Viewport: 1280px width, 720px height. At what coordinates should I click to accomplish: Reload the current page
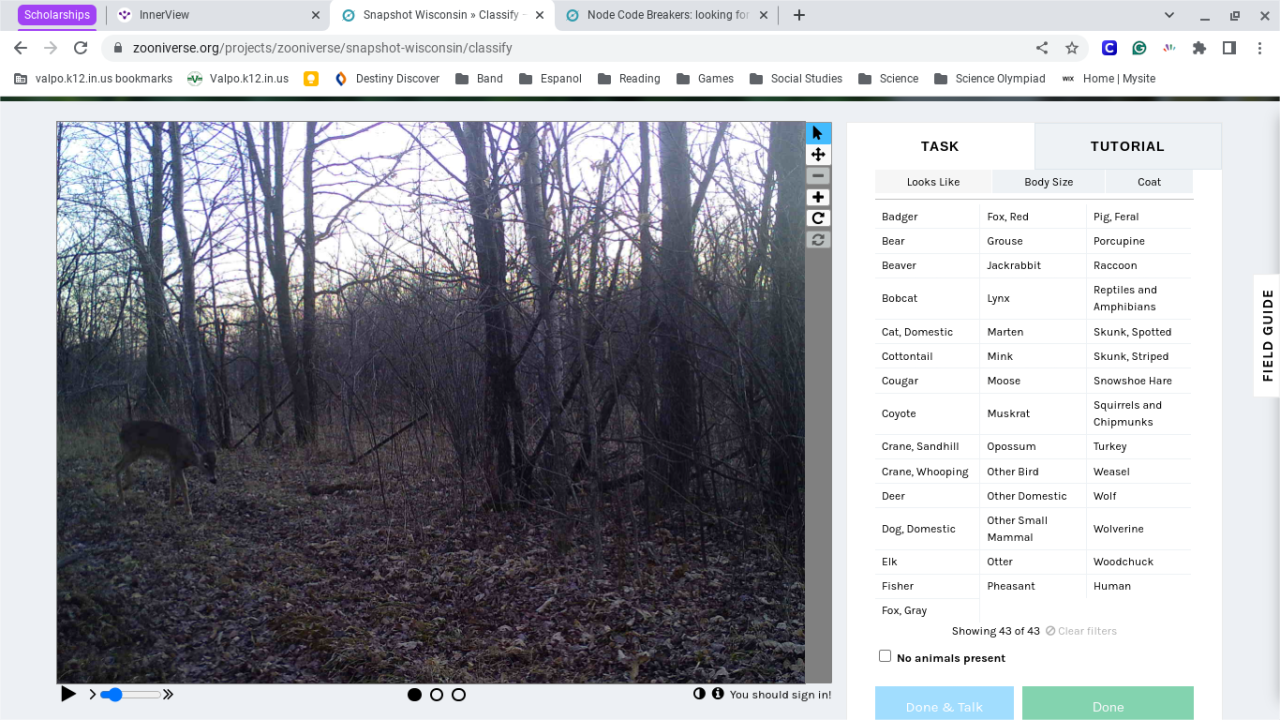[x=80, y=48]
